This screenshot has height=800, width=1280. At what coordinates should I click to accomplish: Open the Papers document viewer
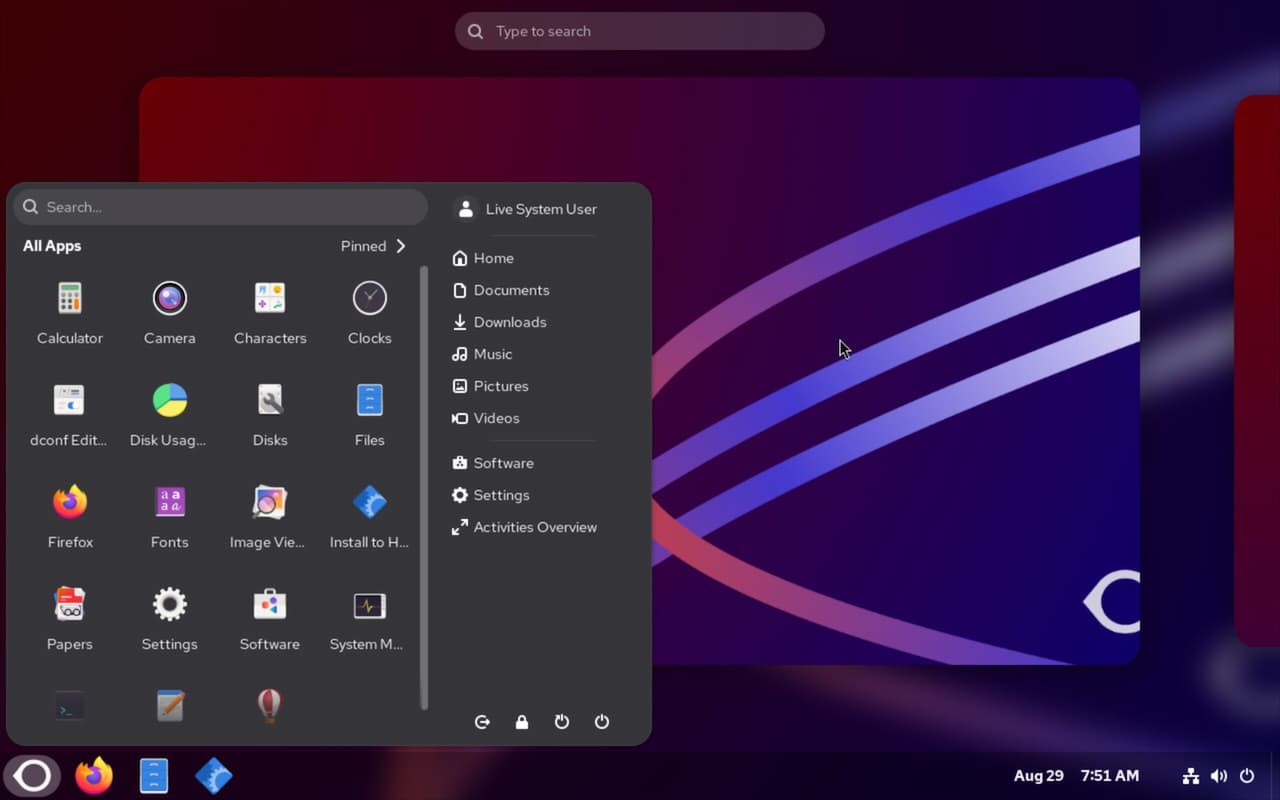tap(69, 618)
